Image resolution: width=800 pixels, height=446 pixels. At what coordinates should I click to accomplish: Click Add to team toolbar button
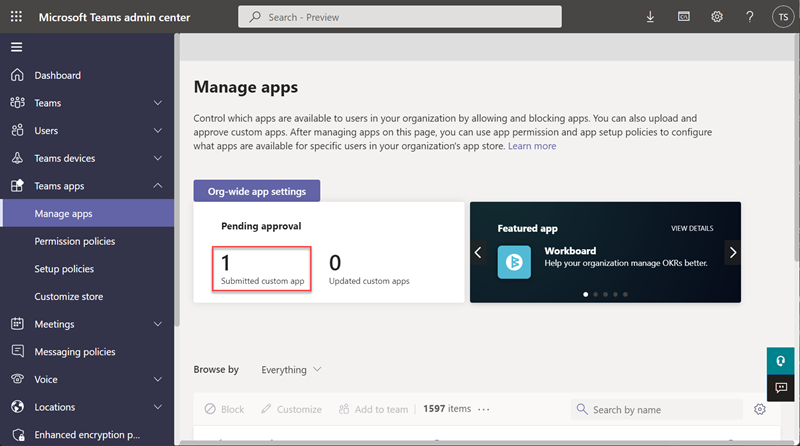pos(373,409)
